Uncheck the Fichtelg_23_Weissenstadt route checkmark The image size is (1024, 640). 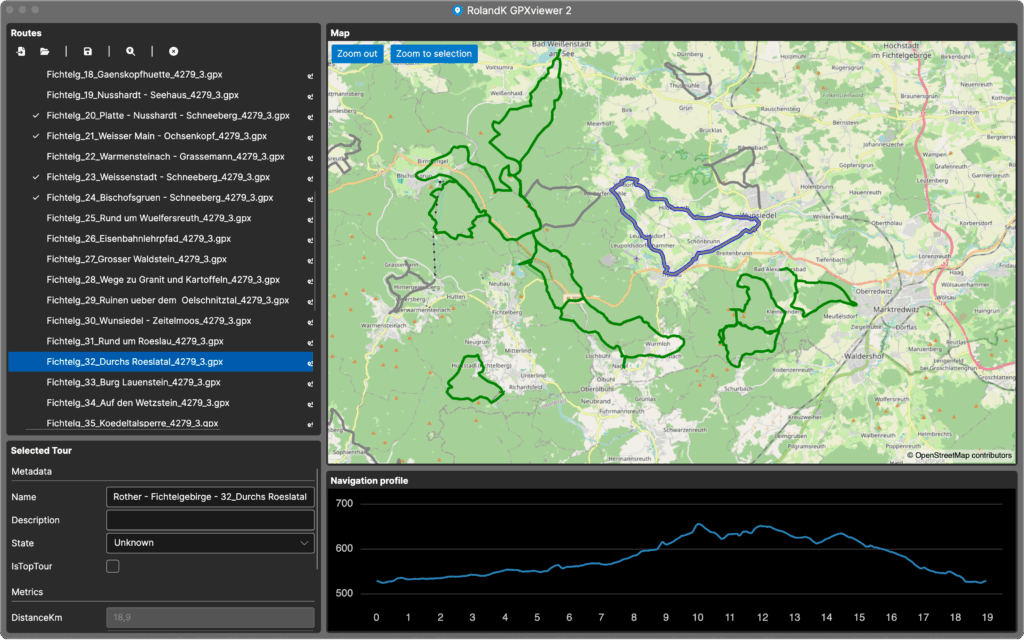(x=36, y=177)
